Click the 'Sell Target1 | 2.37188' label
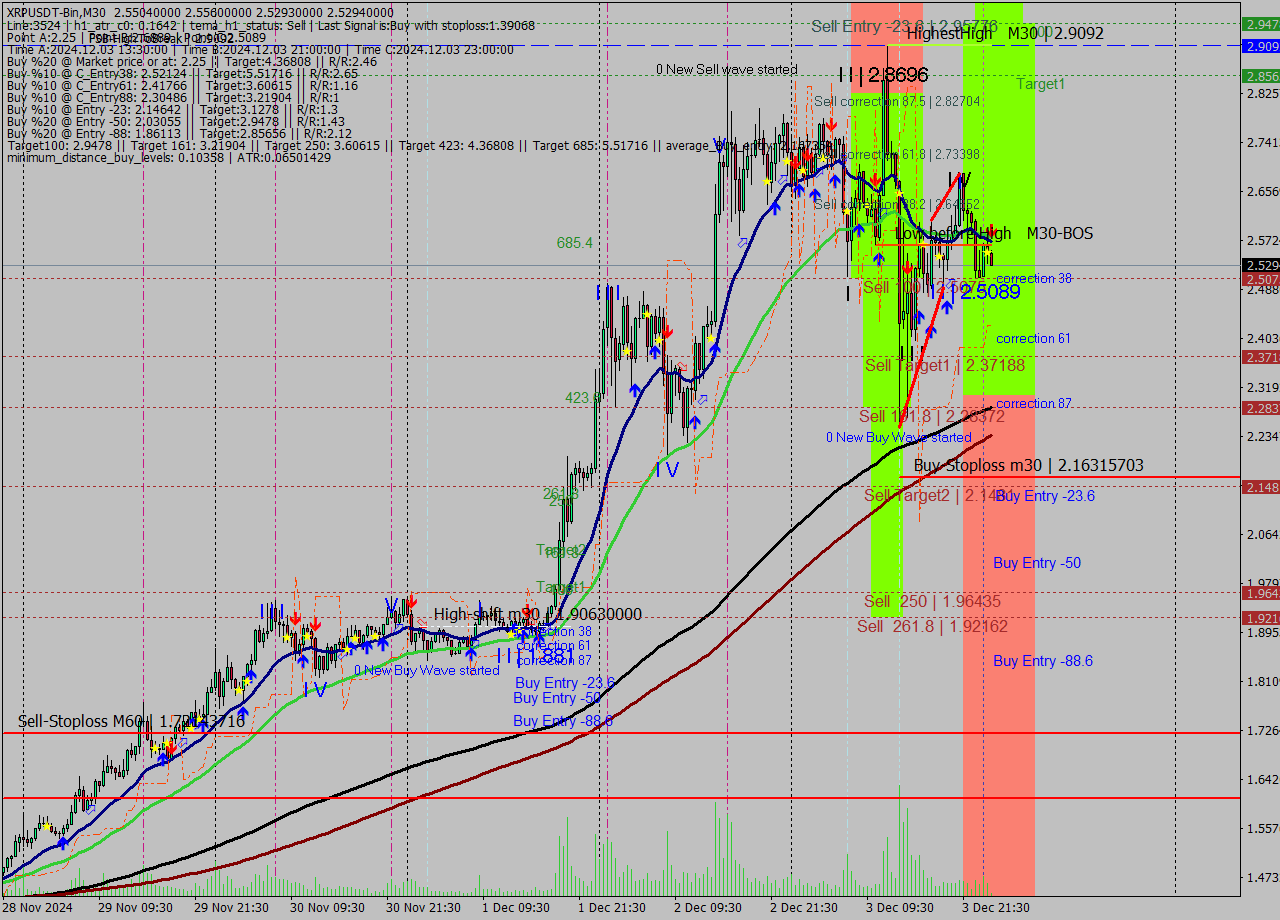1280x920 pixels. click(x=944, y=366)
